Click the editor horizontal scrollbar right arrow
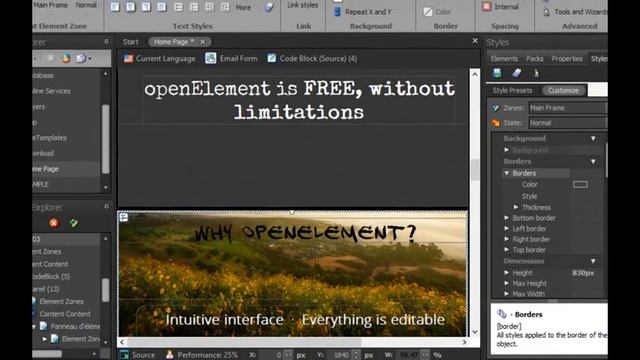This screenshot has width=640, height=360. (x=464, y=342)
